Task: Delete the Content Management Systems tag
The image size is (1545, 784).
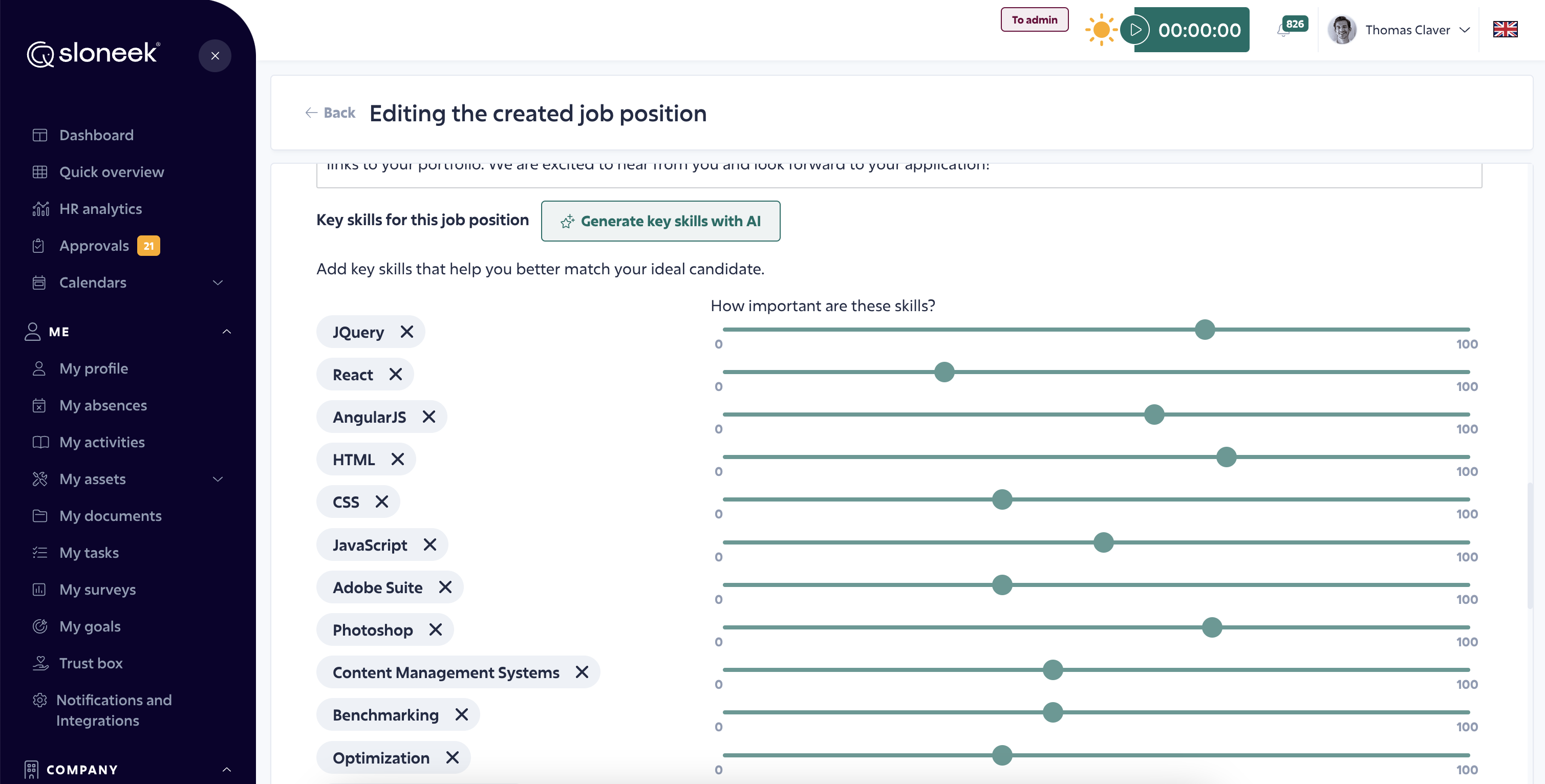Action: (582, 672)
